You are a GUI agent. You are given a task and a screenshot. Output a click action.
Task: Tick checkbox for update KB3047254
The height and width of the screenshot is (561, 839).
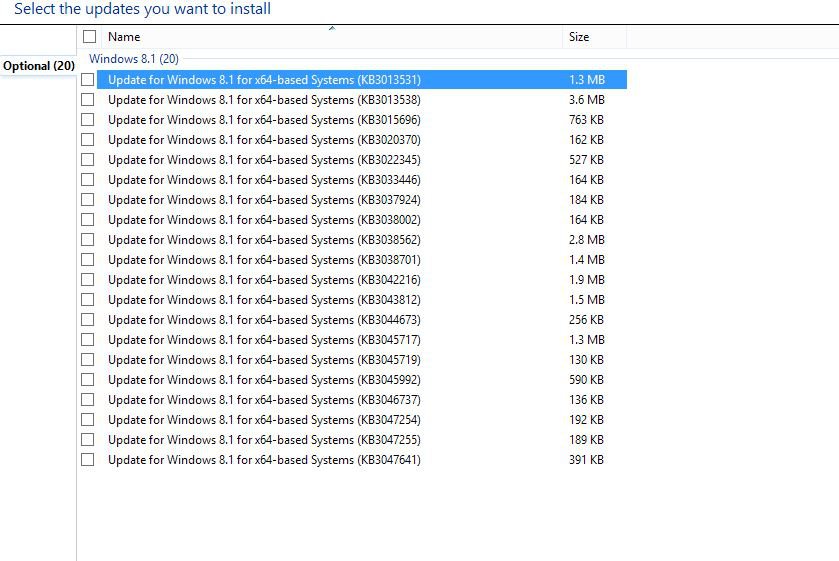coord(88,419)
